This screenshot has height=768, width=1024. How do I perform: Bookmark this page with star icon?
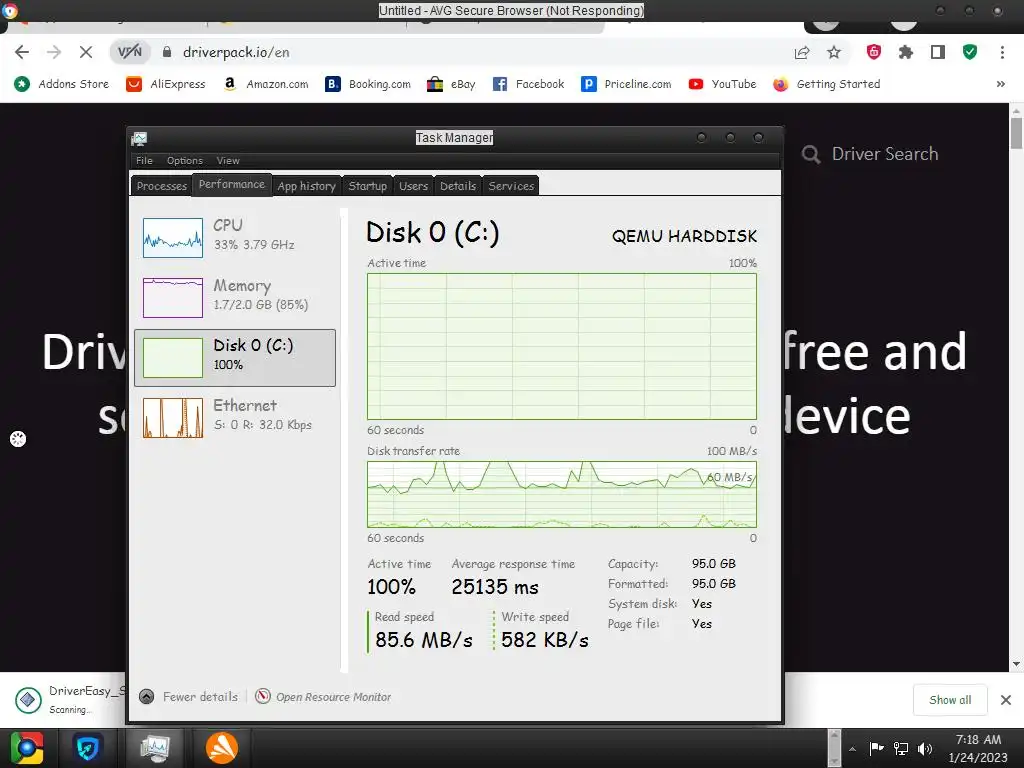coord(834,52)
